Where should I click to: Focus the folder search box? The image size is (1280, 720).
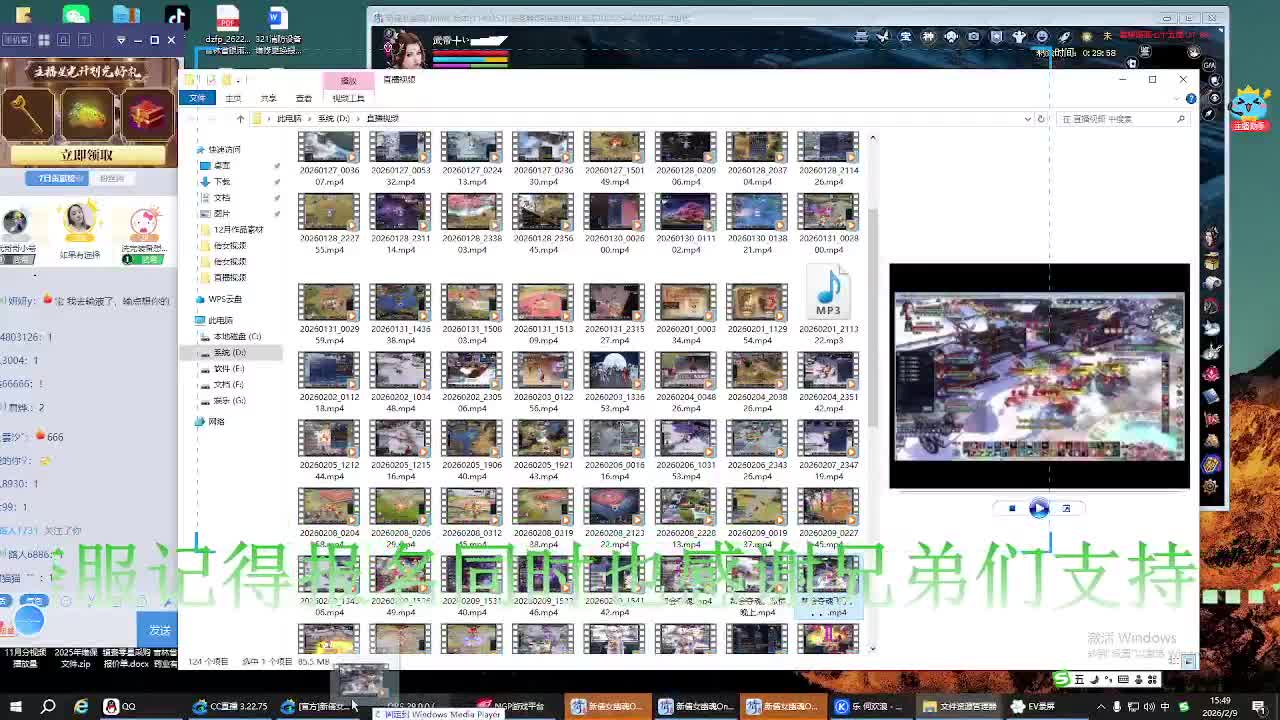point(1122,119)
